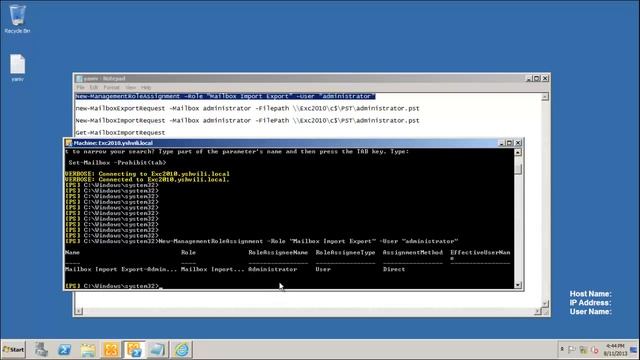Switch to Exchange Management Shell taskbar button
Screen dimensions: 640x360
(x=134, y=350)
